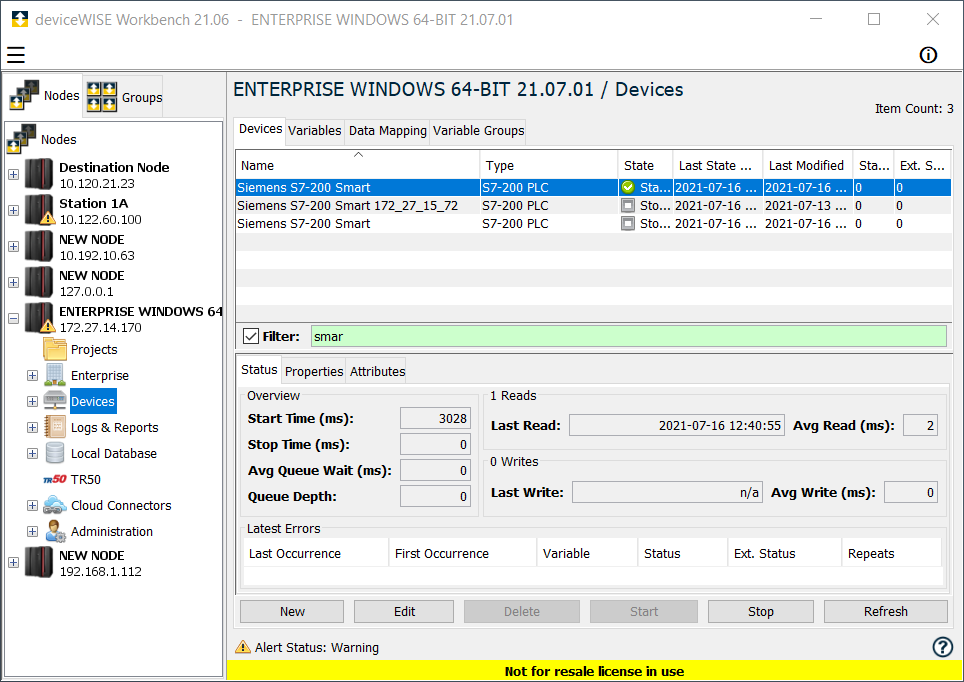Click the Station 1A server icon

coord(39,210)
